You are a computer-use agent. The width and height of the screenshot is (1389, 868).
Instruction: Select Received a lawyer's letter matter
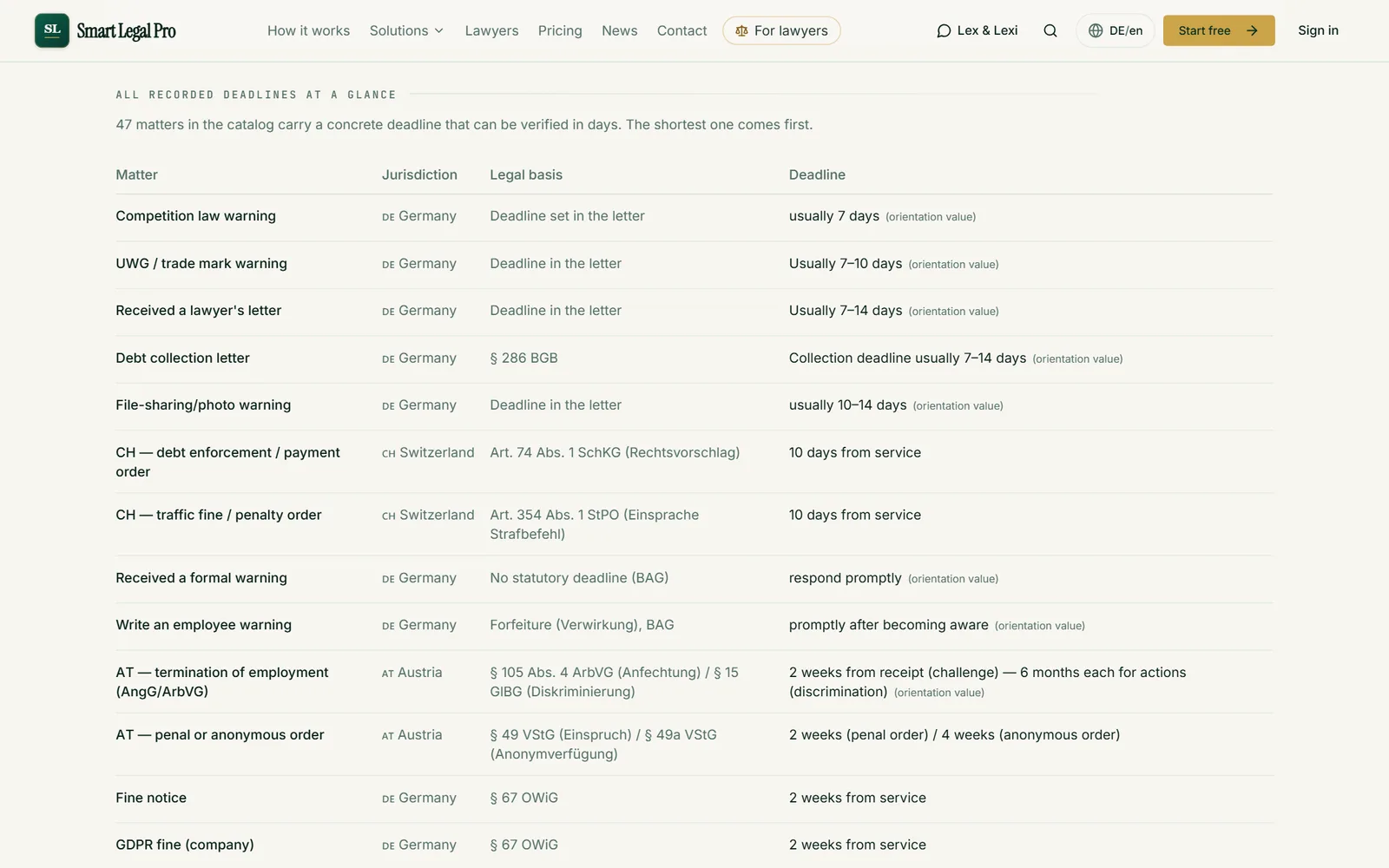(198, 311)
